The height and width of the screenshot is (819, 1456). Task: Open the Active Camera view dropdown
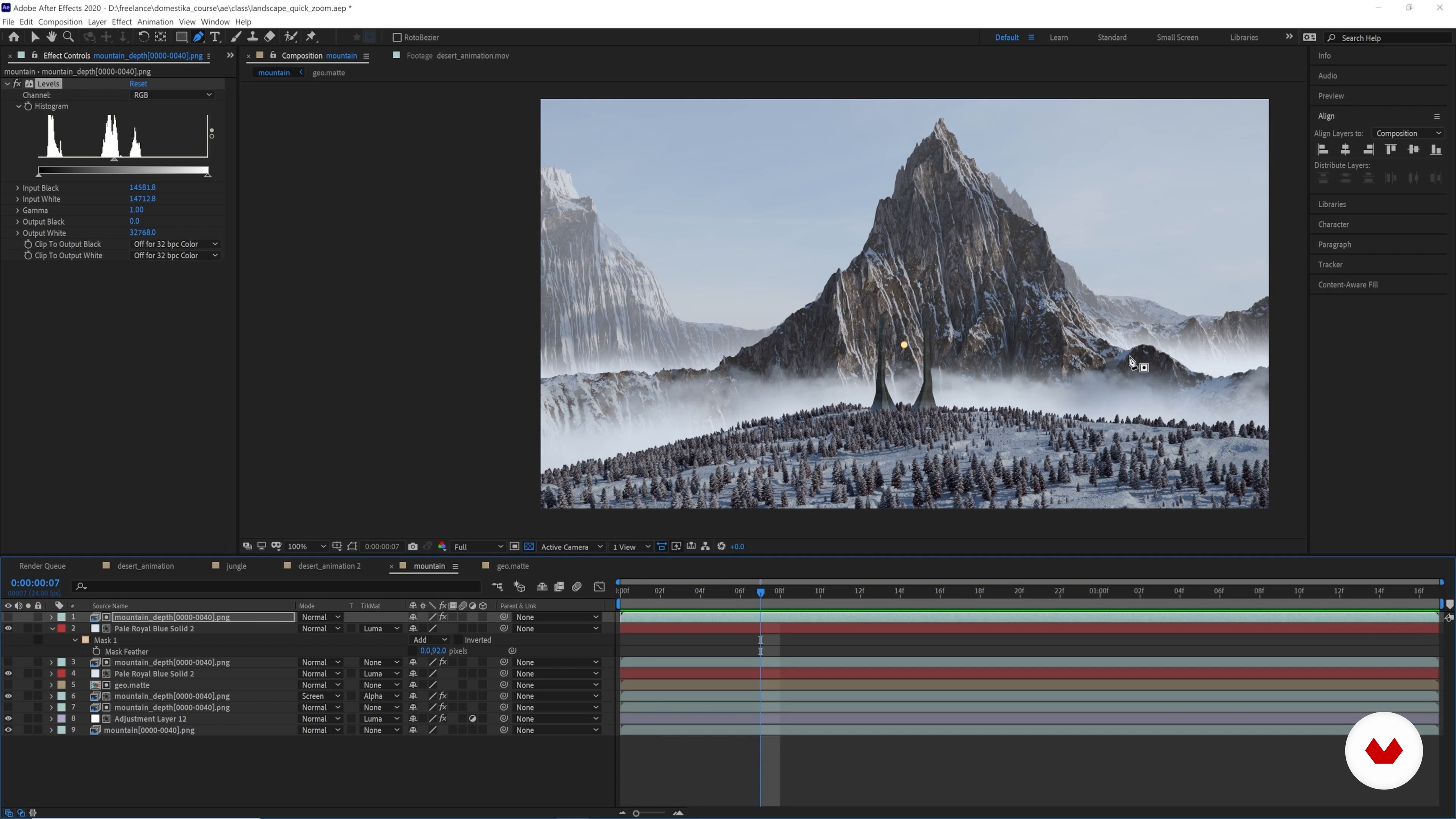(x=571, y=546)
